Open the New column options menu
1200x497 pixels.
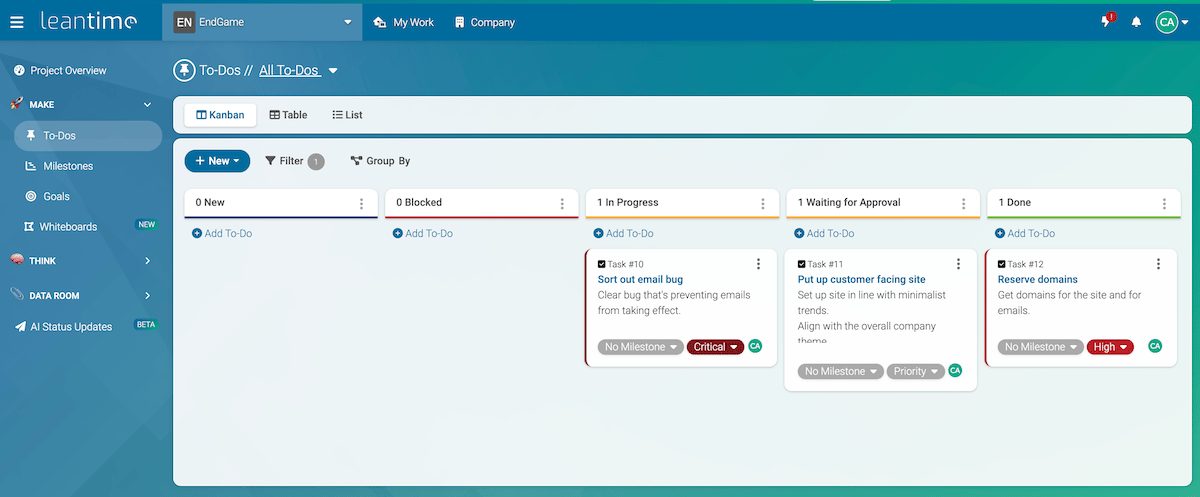[362, 203]
